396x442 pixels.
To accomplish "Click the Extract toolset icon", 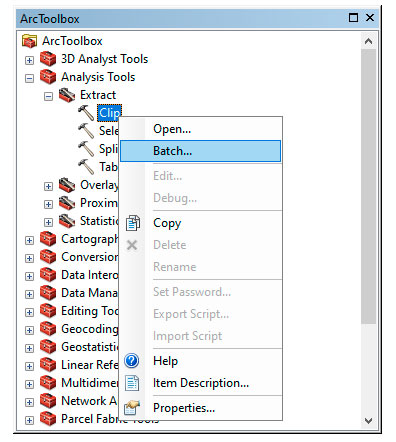I will [x=67, y=95].
